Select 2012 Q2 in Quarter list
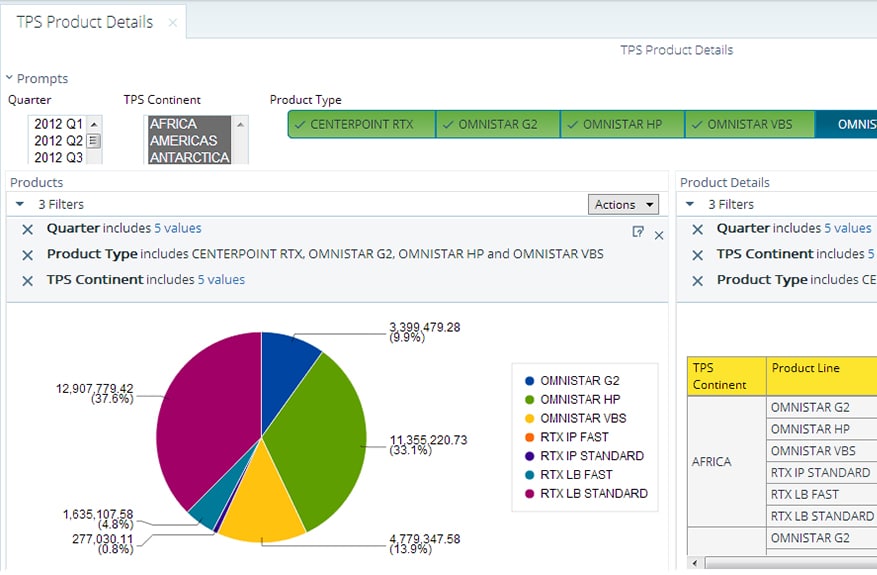The width and height of the screenshot is (877, 575). [x=58, y=140]
